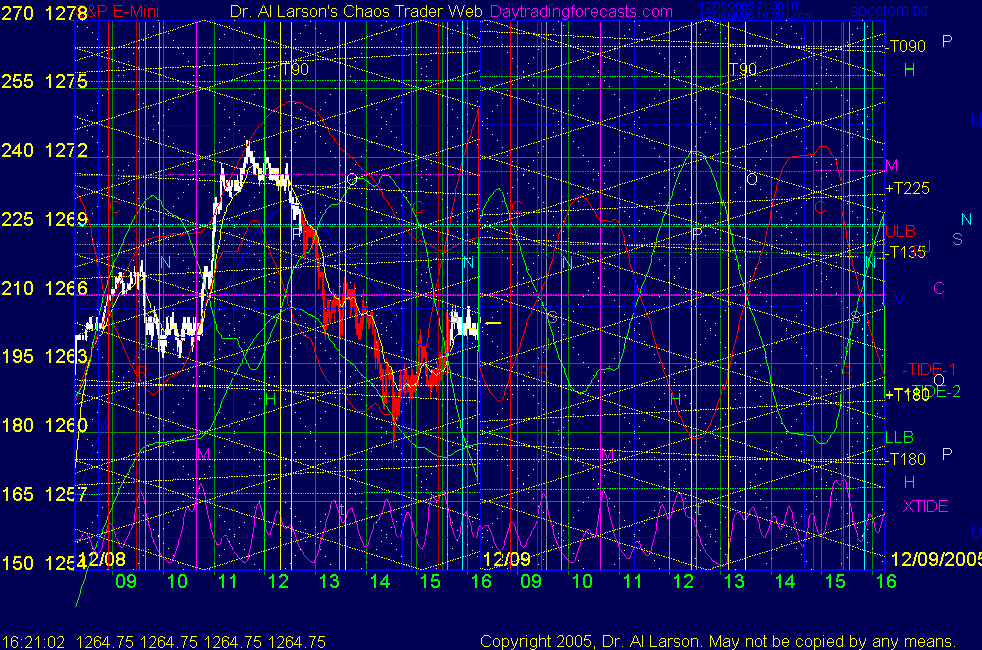Screen dimensions: 982x650
Task: Click the '225 1269' price axis label
Action: (44, 219)
